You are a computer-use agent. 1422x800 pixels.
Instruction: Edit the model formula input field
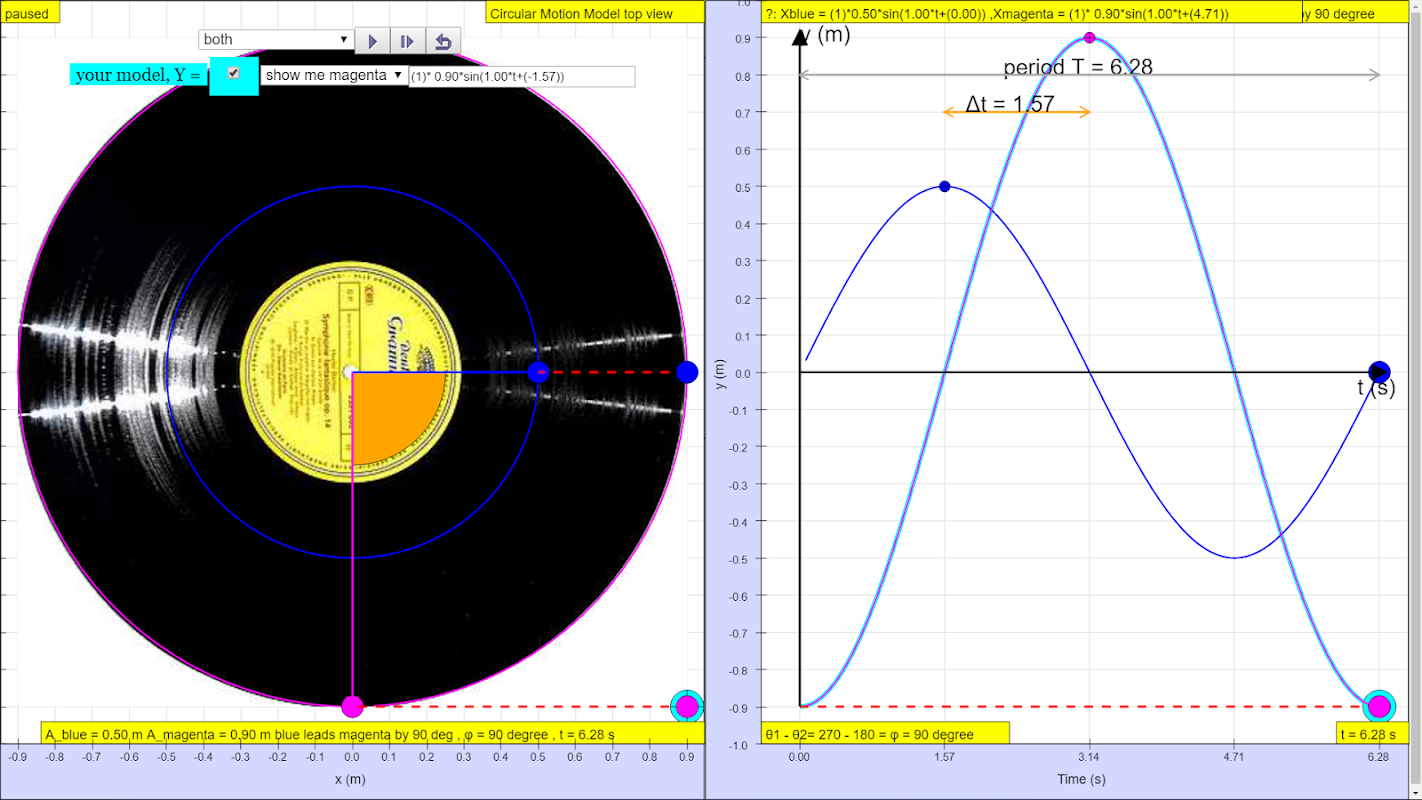522,76
